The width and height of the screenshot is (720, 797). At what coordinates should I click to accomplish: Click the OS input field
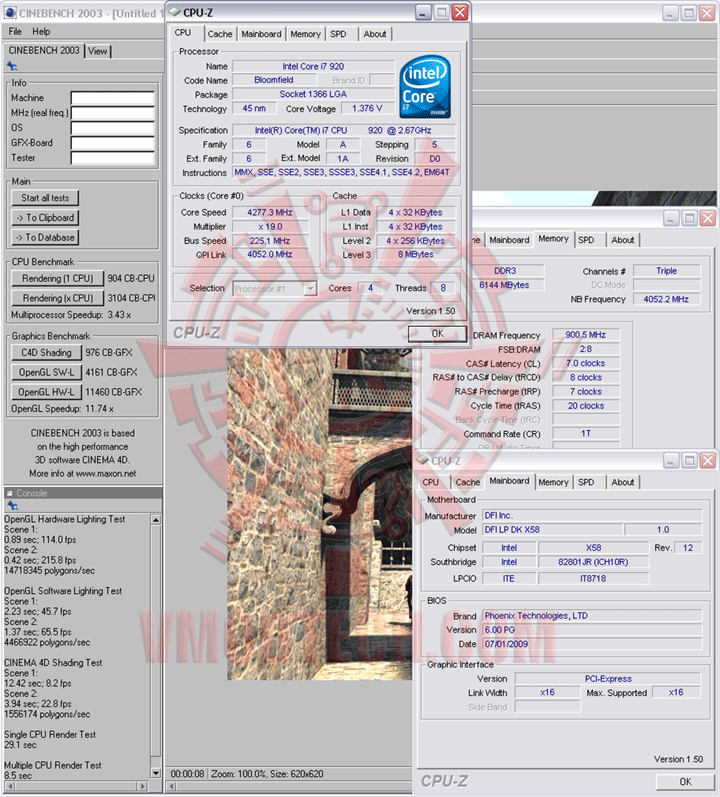(x=112, y=128)
